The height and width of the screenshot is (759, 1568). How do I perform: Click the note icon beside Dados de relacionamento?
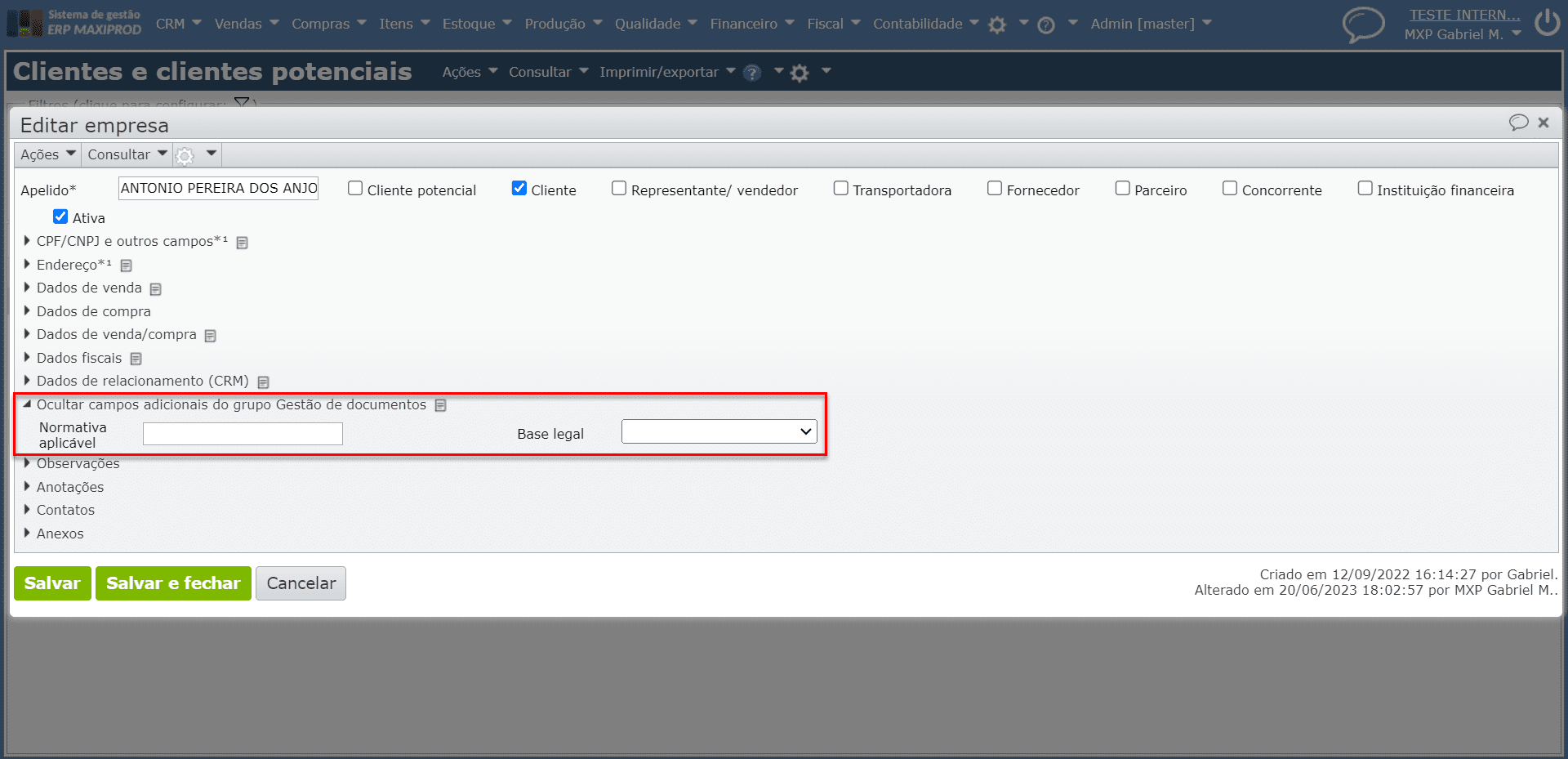[264, 382]
